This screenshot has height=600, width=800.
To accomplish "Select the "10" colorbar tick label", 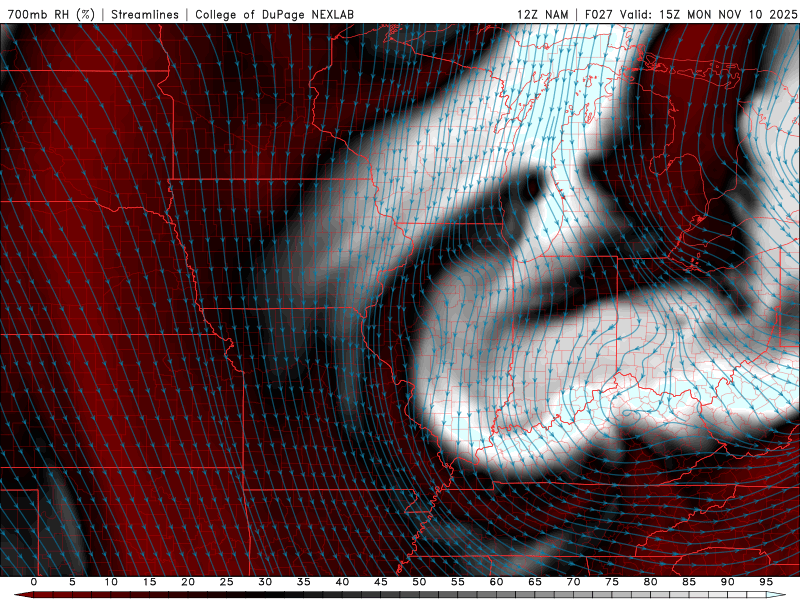I will [111, 582].
